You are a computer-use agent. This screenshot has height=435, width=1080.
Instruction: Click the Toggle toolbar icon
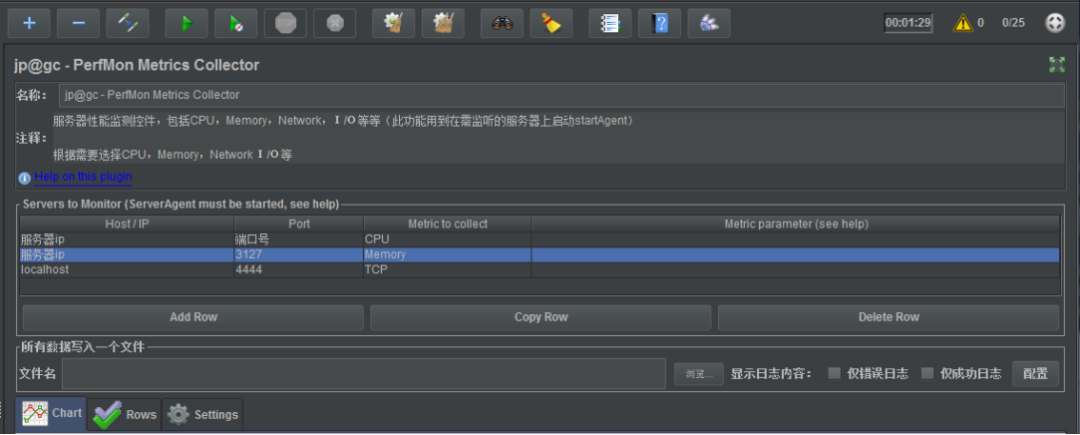(x=128, y=23)
